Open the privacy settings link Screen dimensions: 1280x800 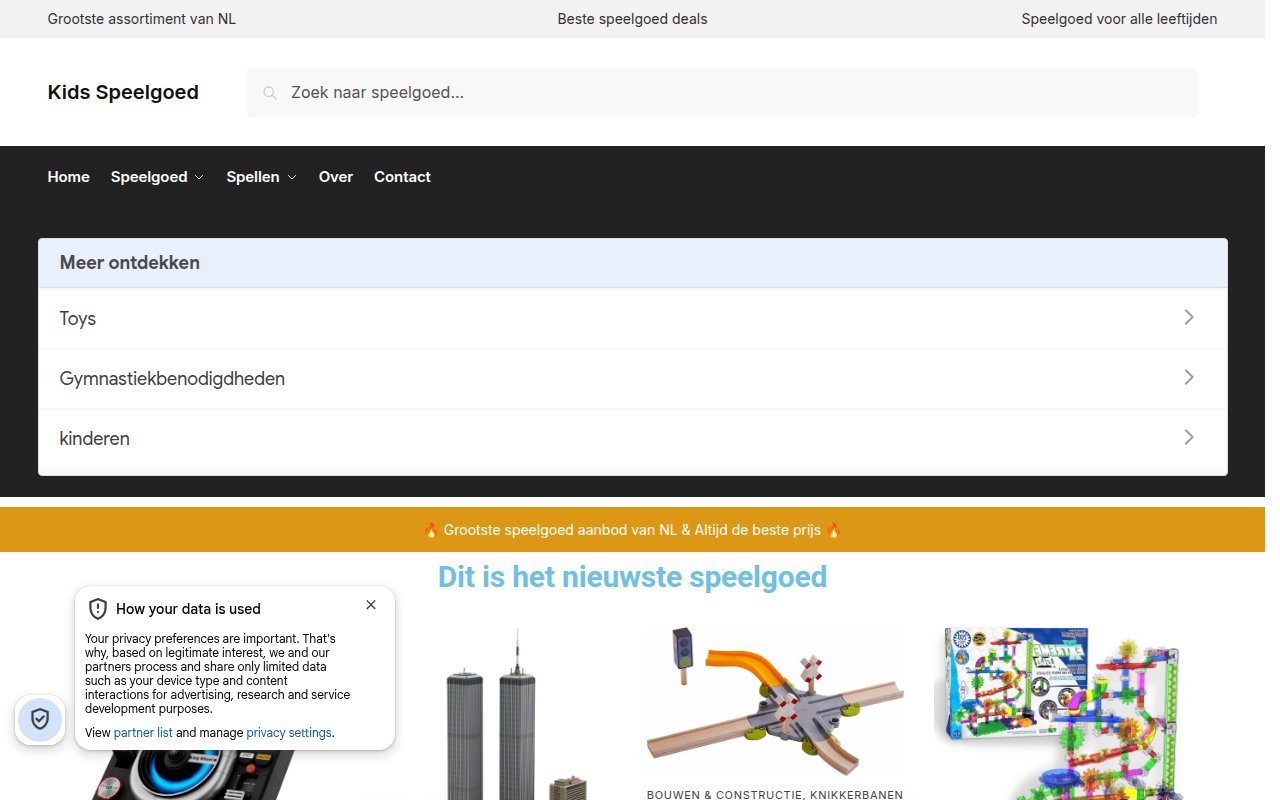click(x=289, y=733)
